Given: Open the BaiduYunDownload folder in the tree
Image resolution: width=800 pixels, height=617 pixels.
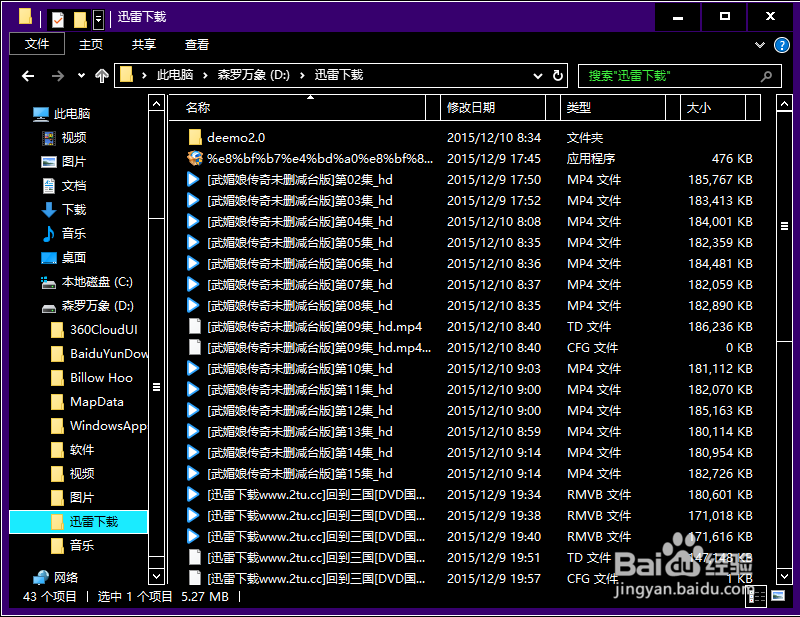Looking at the screenshot, I should (99, 354).
